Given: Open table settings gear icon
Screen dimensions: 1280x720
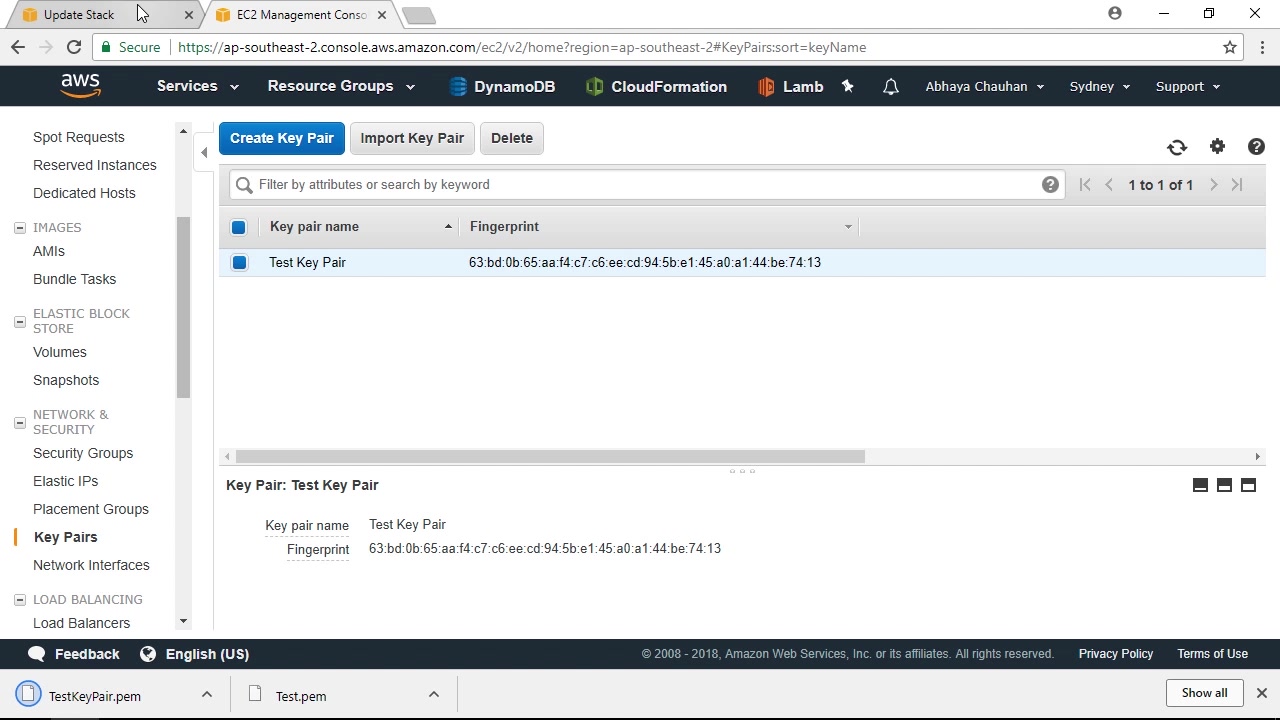Looking at the screenshot, I should pyautogui.click(x=1217, y=146).
